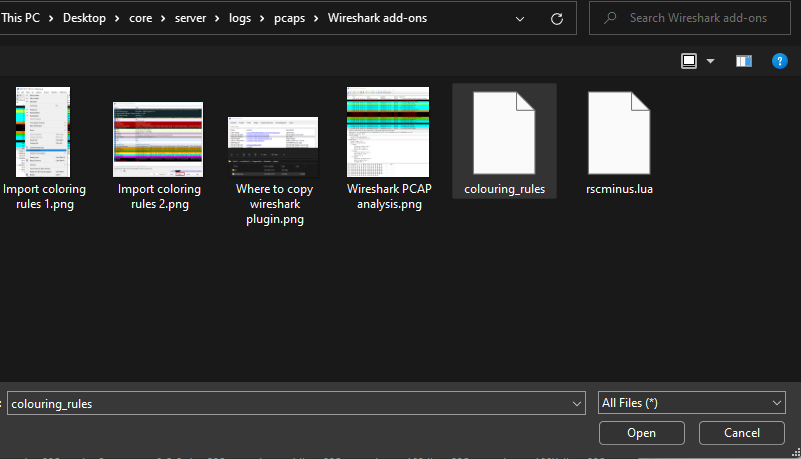Click the Open button
The width and height of the screenshot is (801, 459).
[642, 433]
